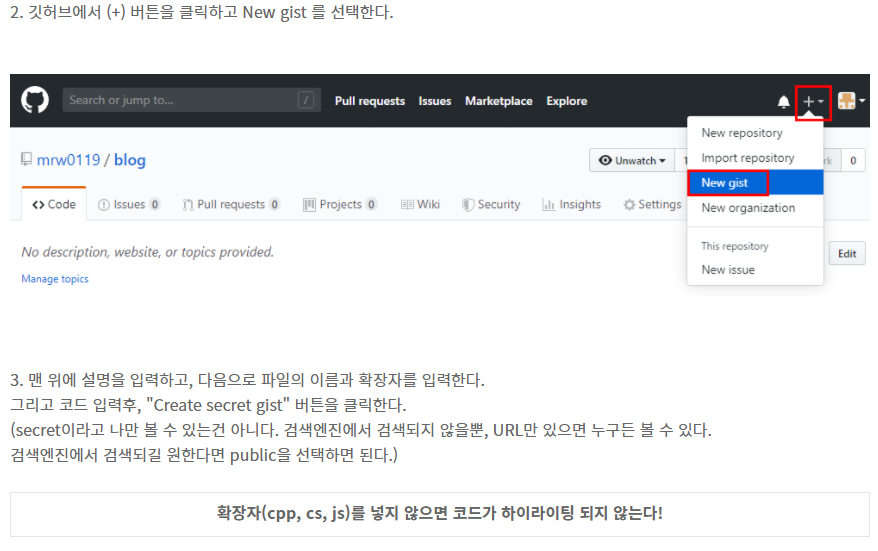Viewport: 878px width, 551px height.
Task: Switch to the repository Issues tab
Action: tap(129, 204)
